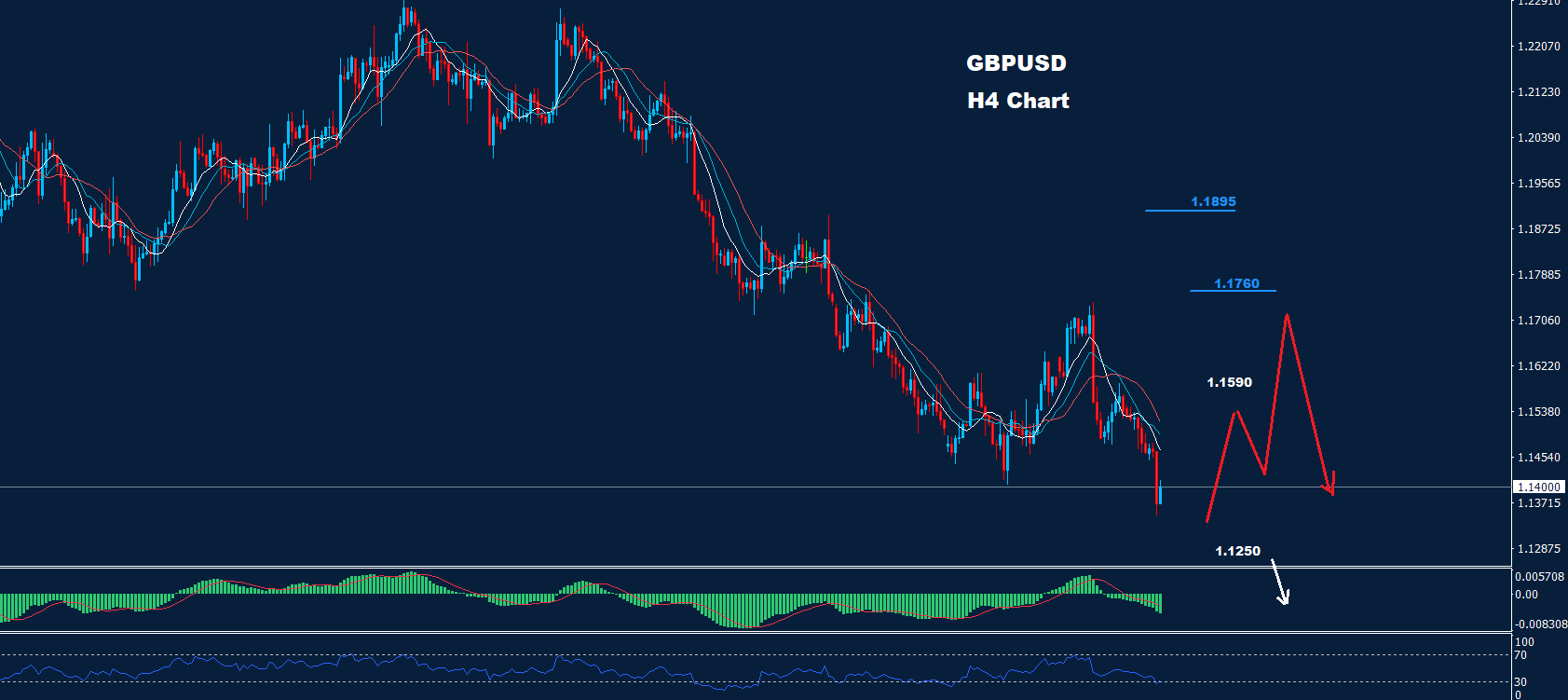Viewport: 1568px width, 700px height.
Task: Click the blue horizontal line under 1.1760
Action: (1233, 291)
